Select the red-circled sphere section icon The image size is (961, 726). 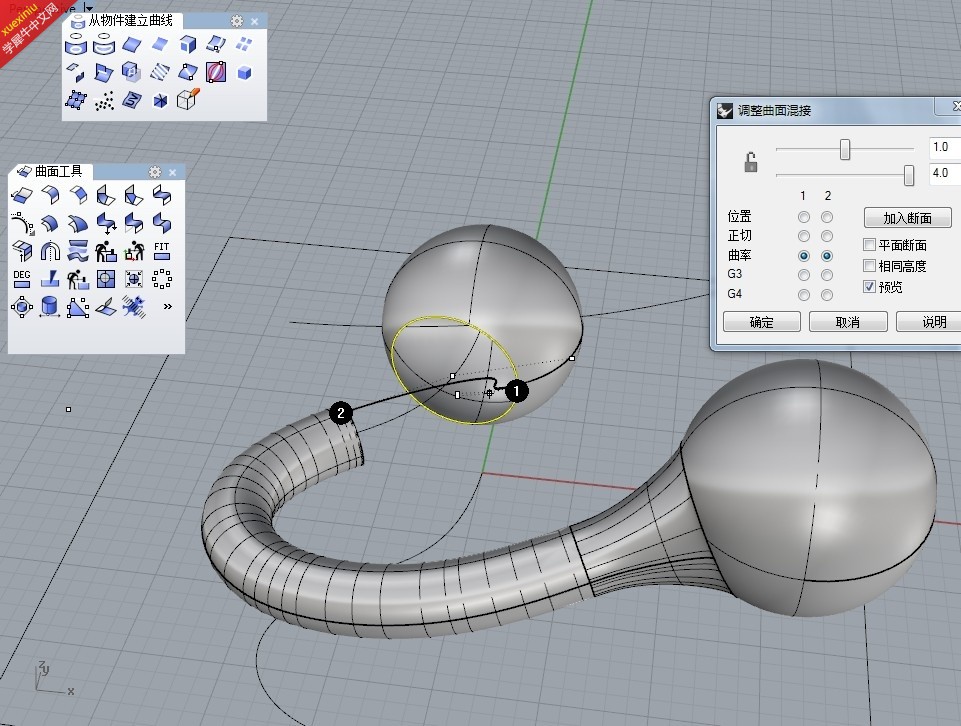click(x=216, y=72)
